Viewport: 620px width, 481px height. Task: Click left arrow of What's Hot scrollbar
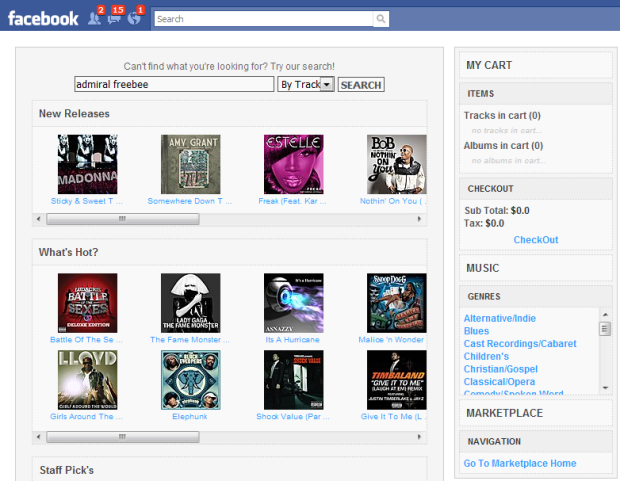coord(38,437)
